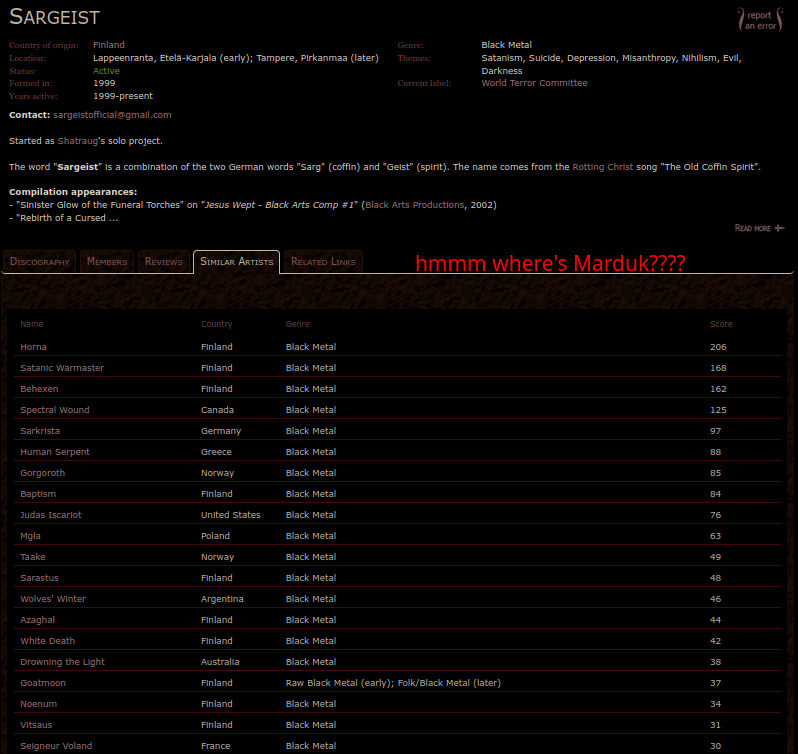This screenshot has width=798, height=754.
Task: Follow the Rotting Christ band link
Action: pyautogui.click(x=603, y=167)
